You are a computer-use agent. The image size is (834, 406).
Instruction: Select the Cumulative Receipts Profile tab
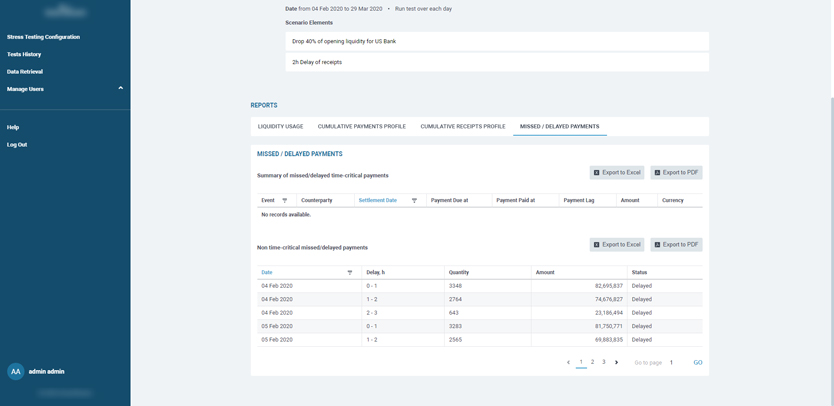462,127
